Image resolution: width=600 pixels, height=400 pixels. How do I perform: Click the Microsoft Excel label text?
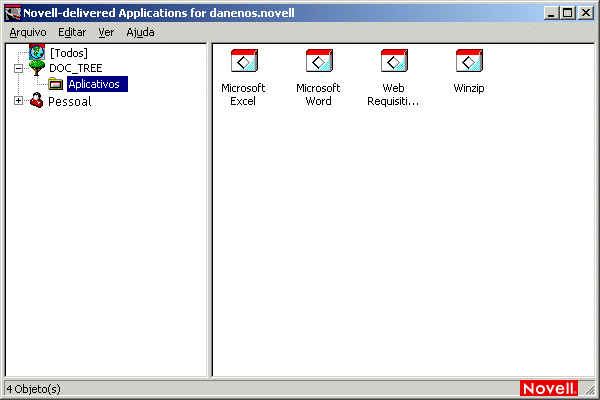point(243,95)
